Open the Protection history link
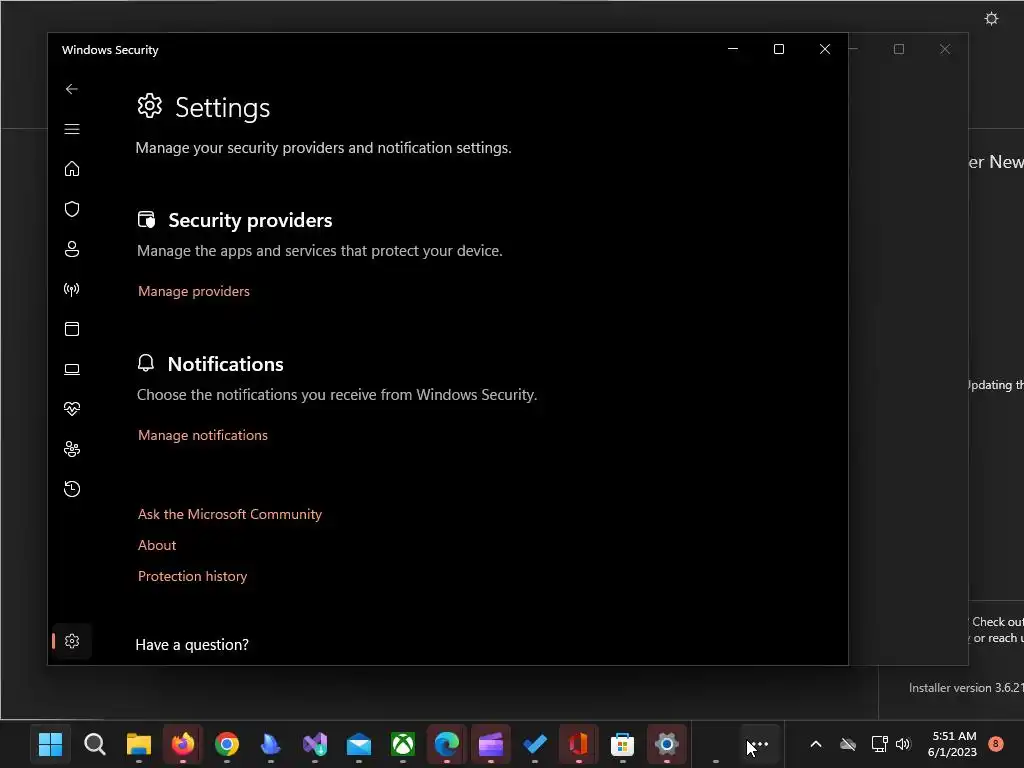The image size is (1024, 768). pyautogui.click(x=193, y=577)
